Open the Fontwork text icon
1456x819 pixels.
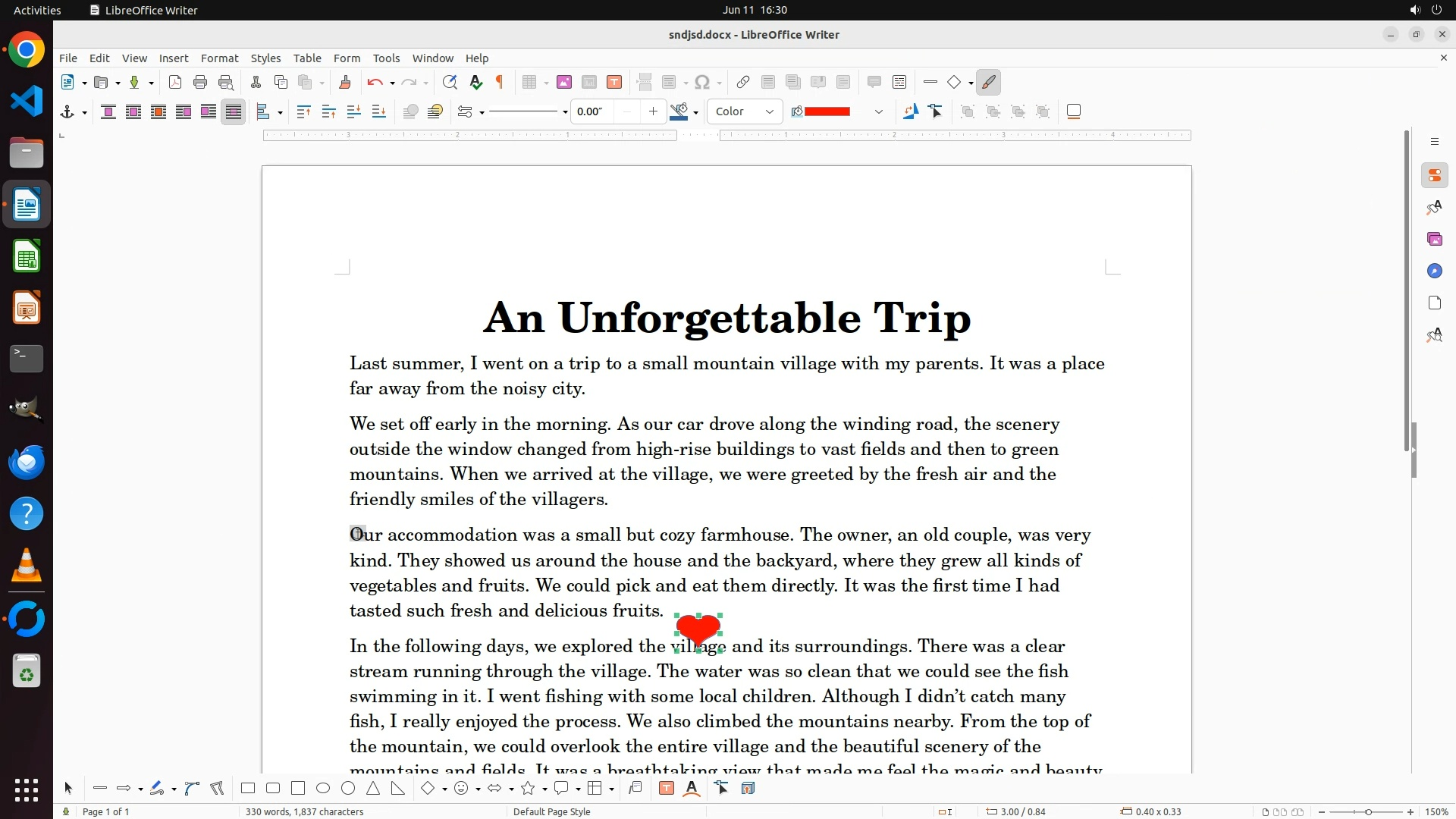[692, 789]
